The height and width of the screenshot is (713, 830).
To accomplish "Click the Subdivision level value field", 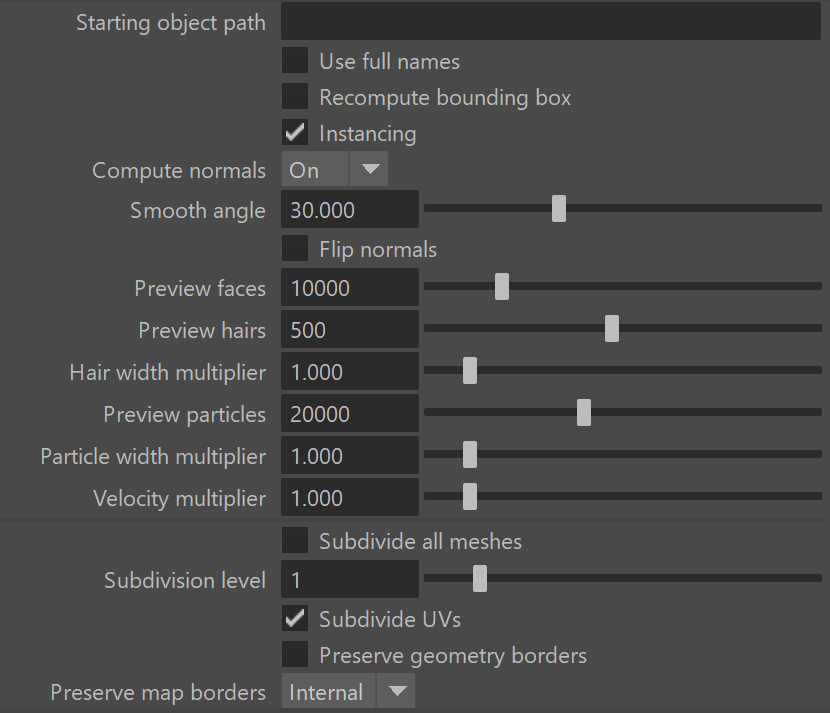I will click(350, 580).
